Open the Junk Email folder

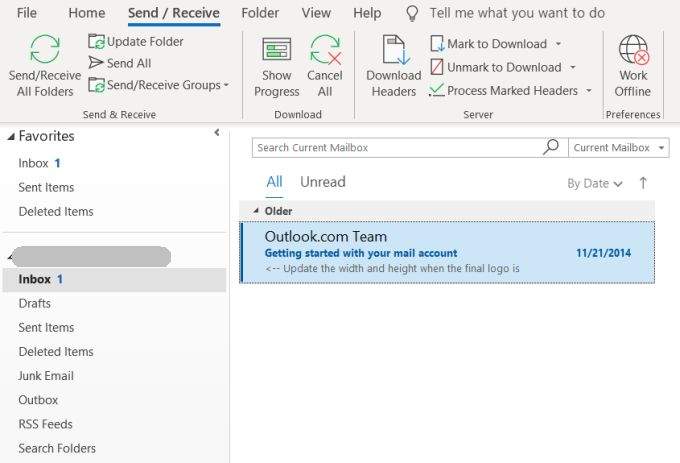pyautogui.click(x=46, y=376)
